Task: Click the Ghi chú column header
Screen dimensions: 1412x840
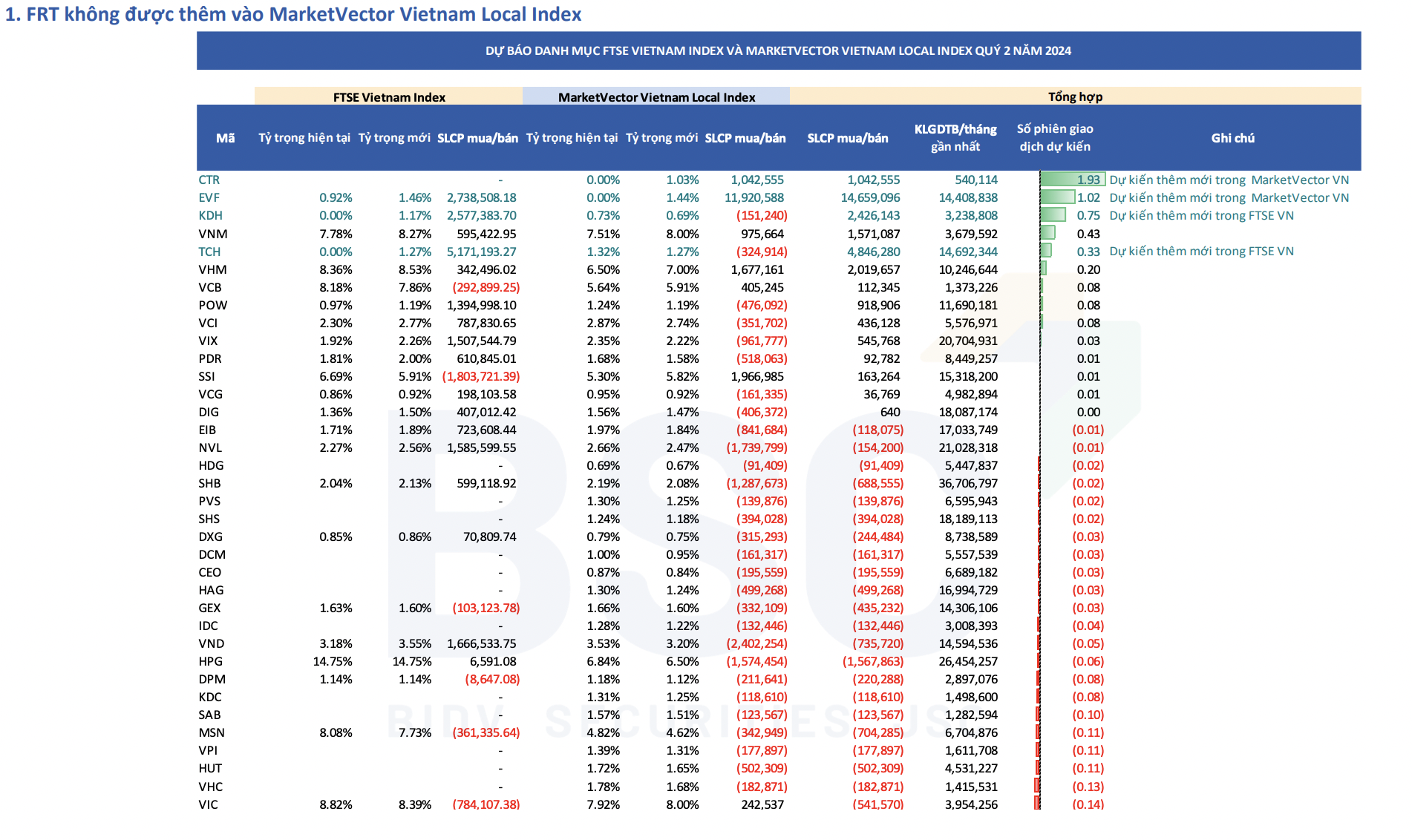Action: pos(1232,138)
